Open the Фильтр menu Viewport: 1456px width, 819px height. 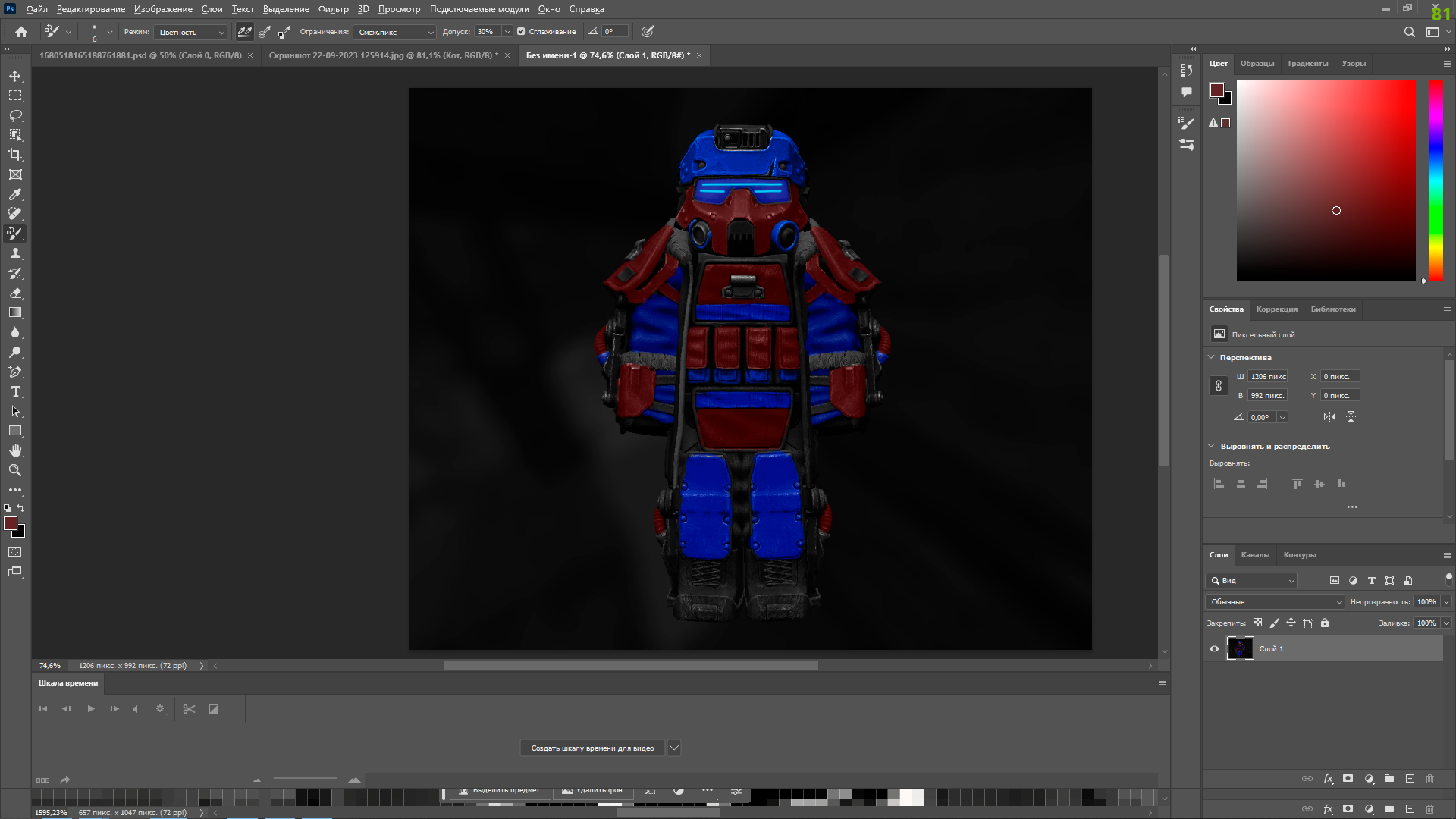(x=333, y=9)
